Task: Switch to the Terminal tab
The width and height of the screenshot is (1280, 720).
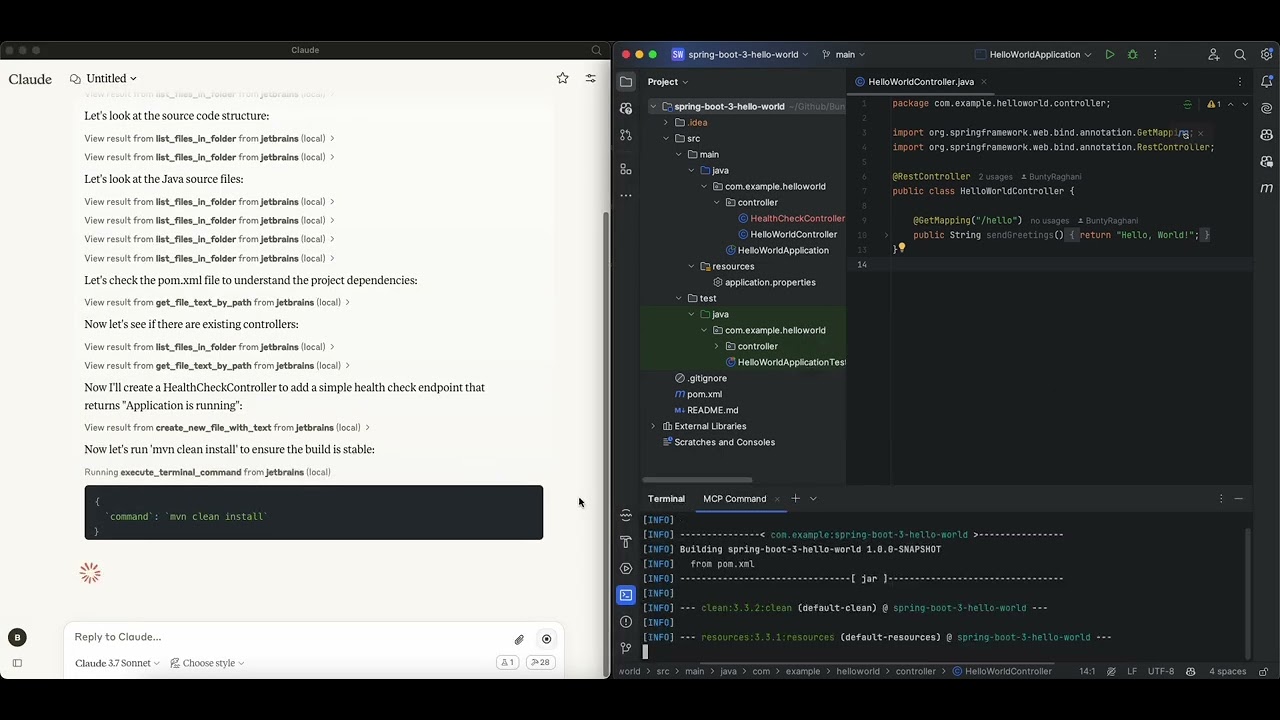Action: click(x=666, y=499)
